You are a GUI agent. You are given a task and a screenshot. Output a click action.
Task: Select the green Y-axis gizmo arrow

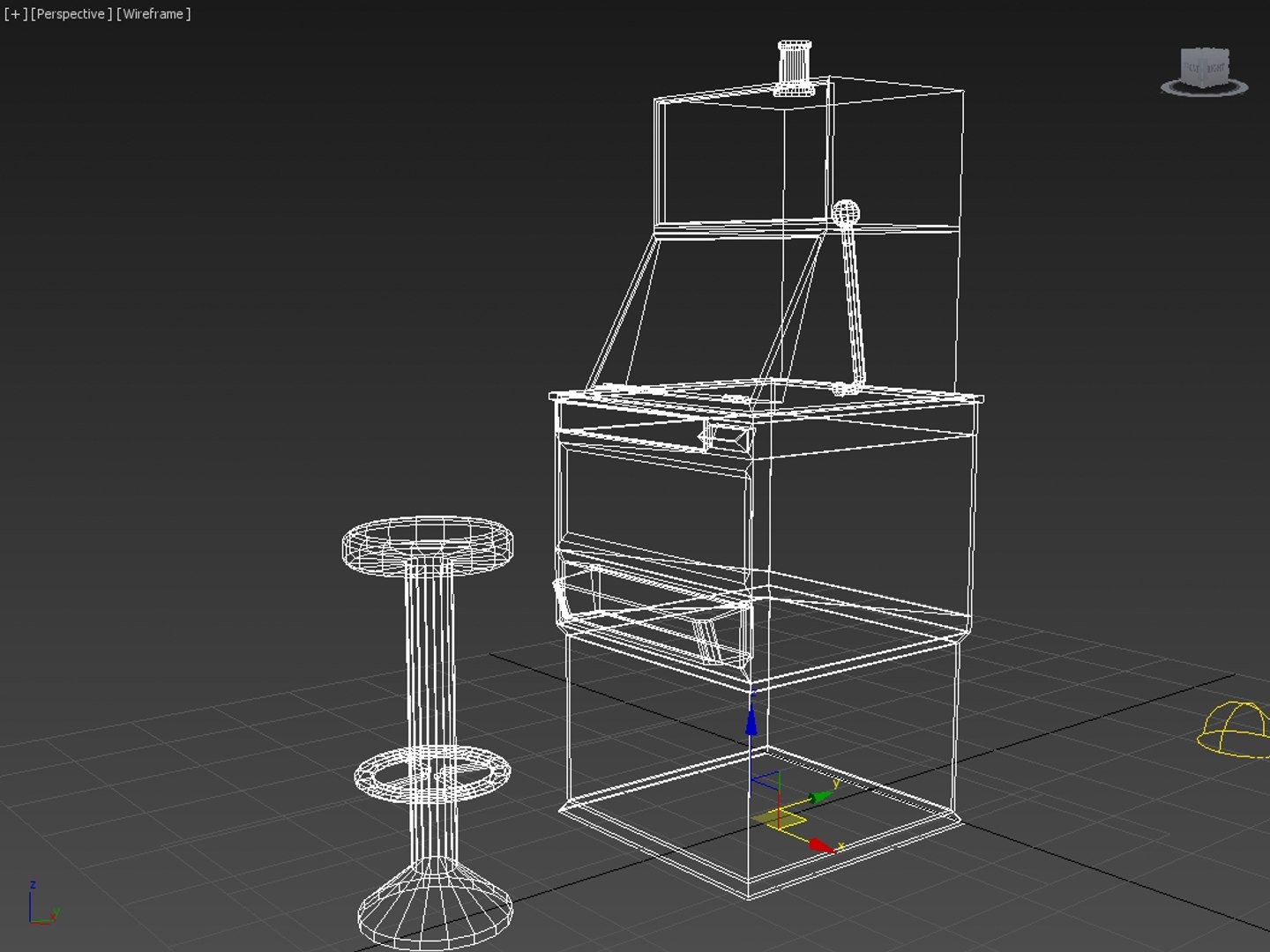(x=821, y=798)
